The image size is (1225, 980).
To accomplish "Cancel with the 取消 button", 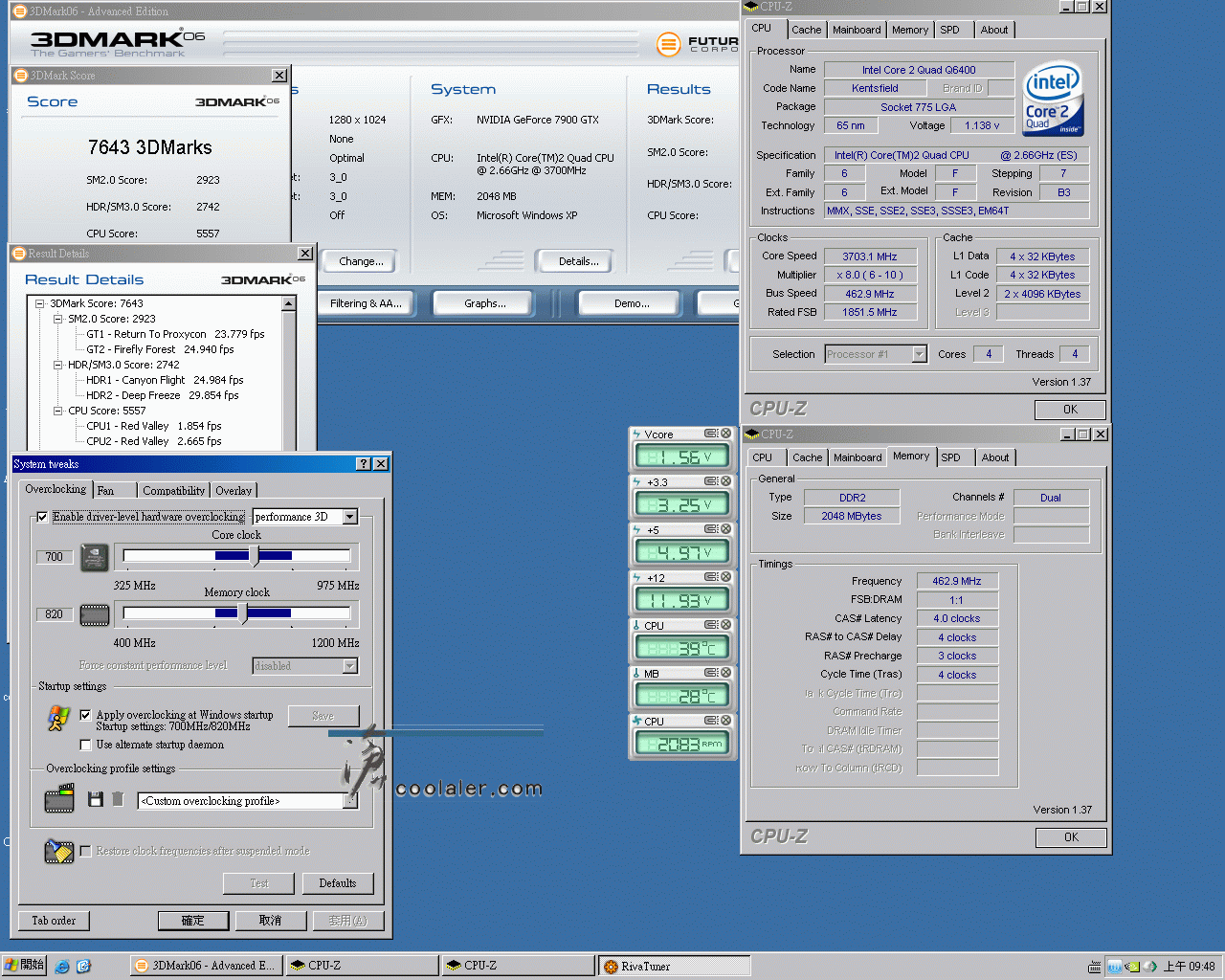I will [271, 921].
